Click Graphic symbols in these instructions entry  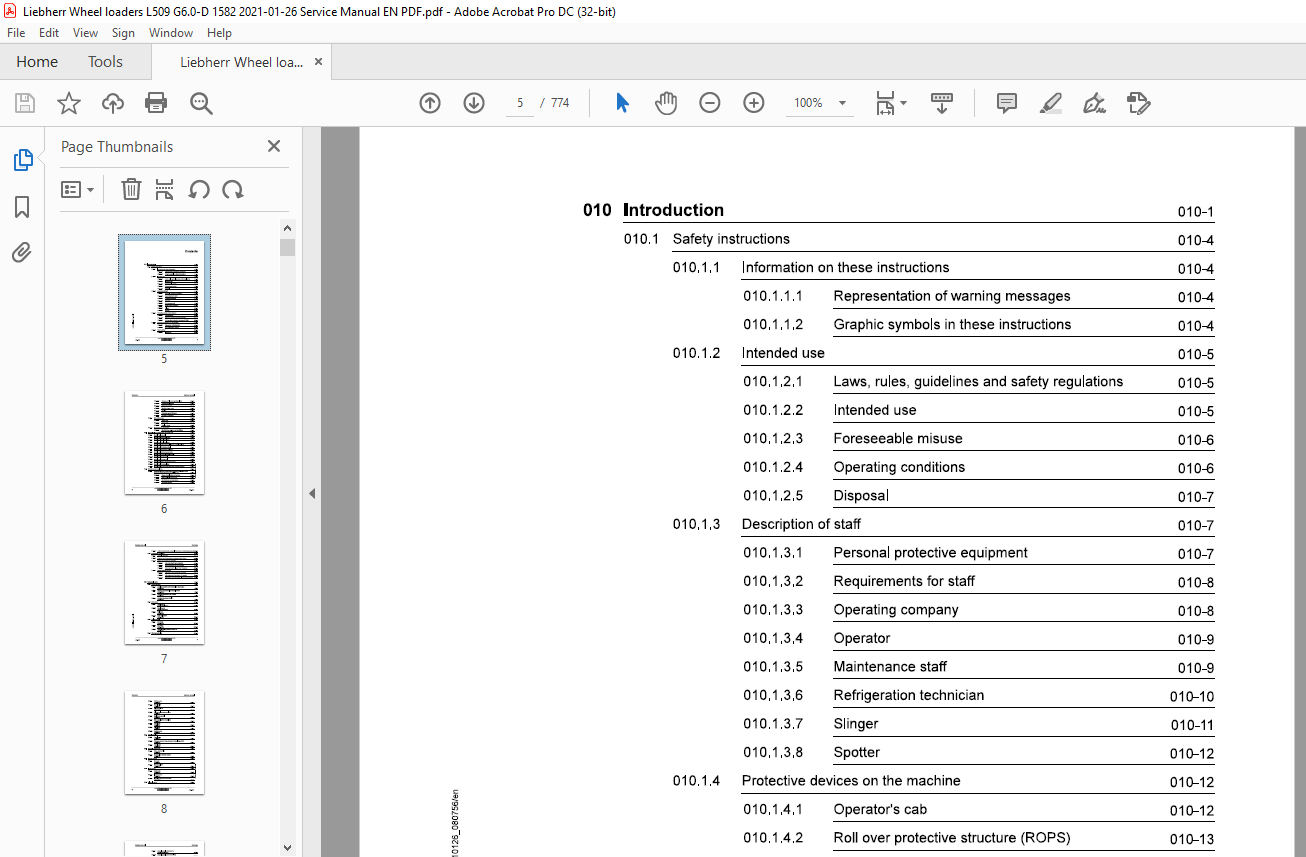(952, 324)
